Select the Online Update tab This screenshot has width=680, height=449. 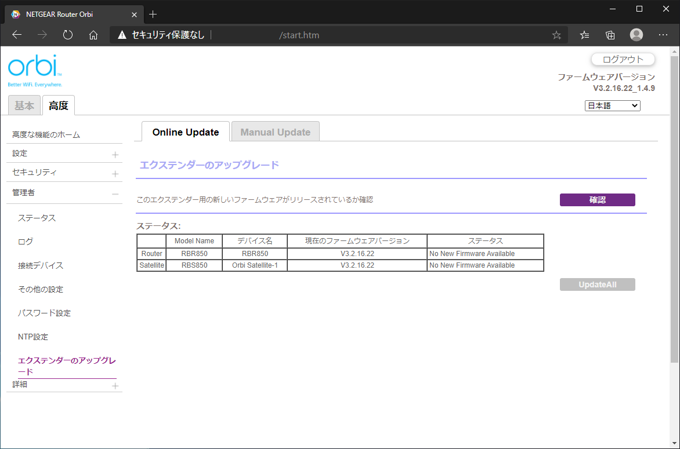click(x=186, y=132)
